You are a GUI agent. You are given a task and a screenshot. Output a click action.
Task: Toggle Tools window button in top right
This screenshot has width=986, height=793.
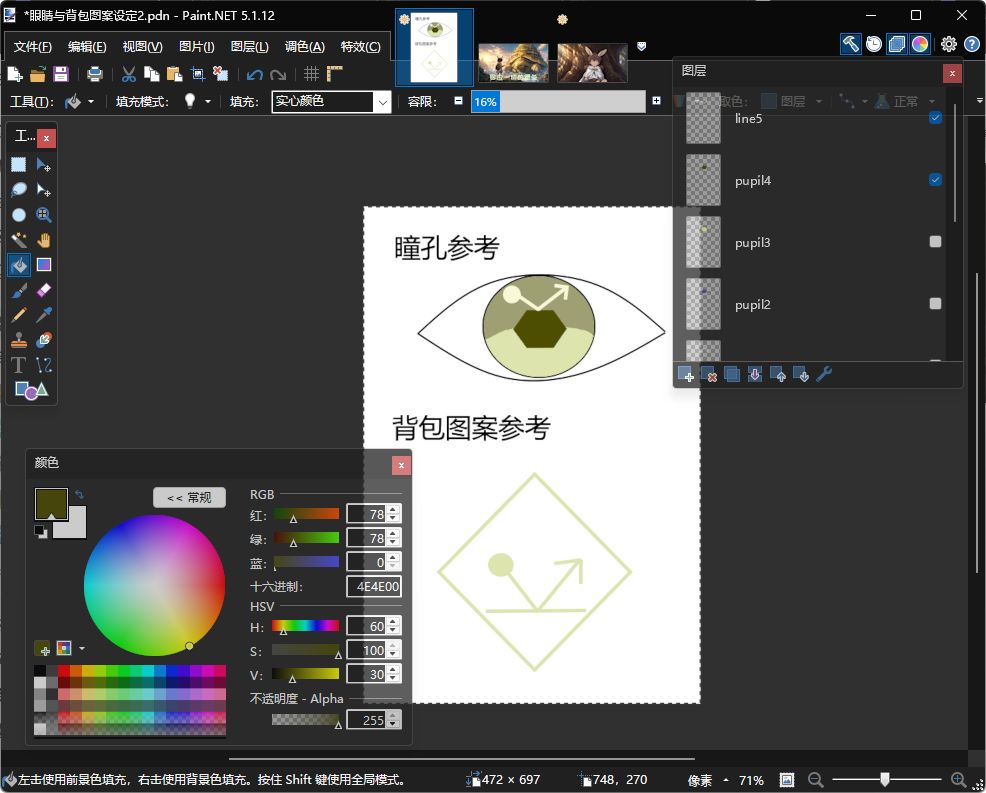pos(850,44)
